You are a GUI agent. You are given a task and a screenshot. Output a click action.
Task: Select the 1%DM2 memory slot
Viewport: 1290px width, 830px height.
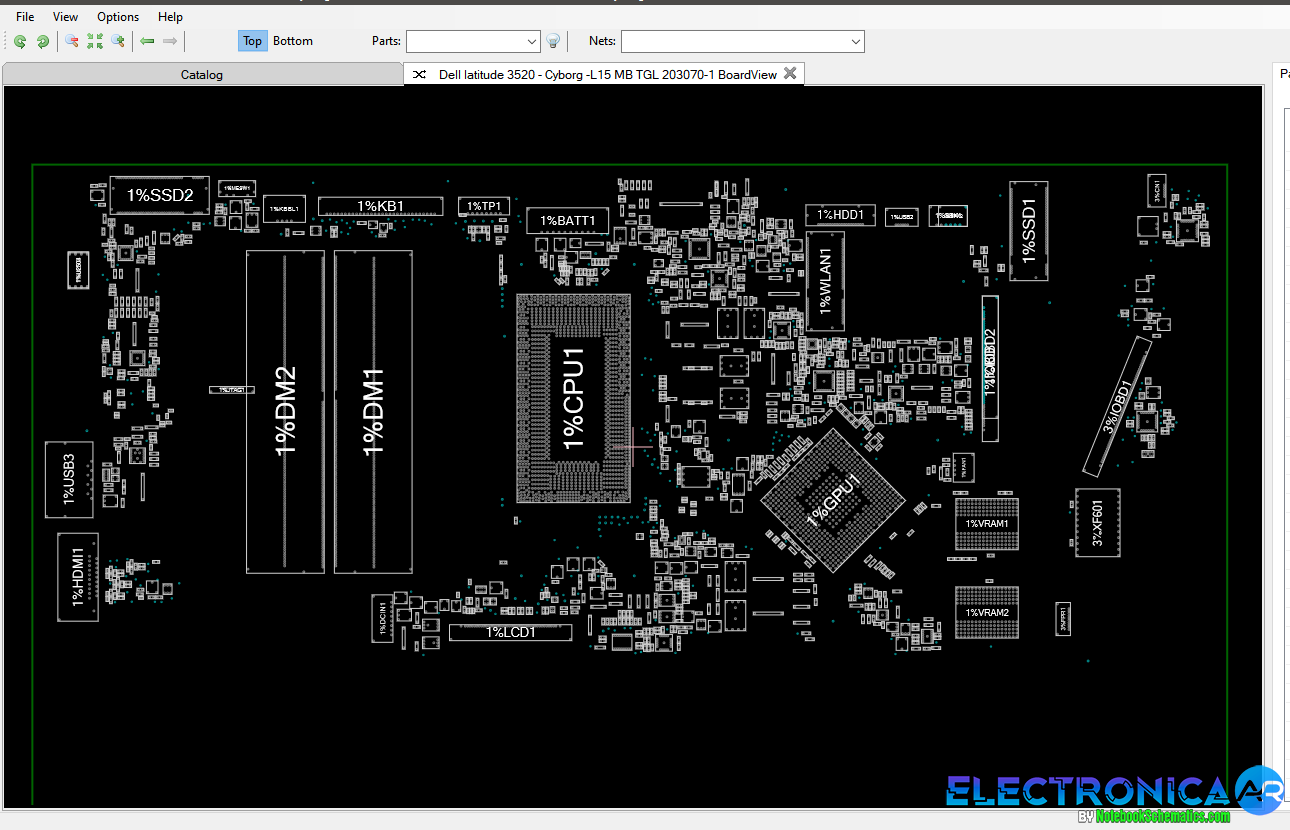(286, 412)
